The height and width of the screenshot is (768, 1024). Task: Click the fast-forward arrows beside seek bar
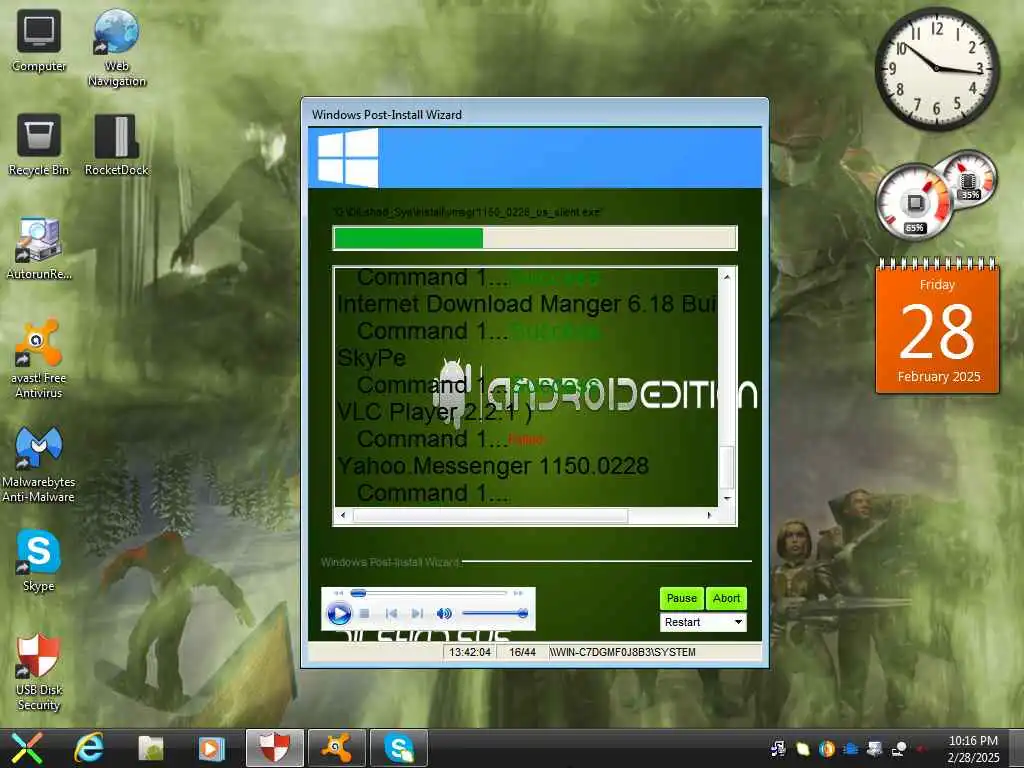coord(518,593)
